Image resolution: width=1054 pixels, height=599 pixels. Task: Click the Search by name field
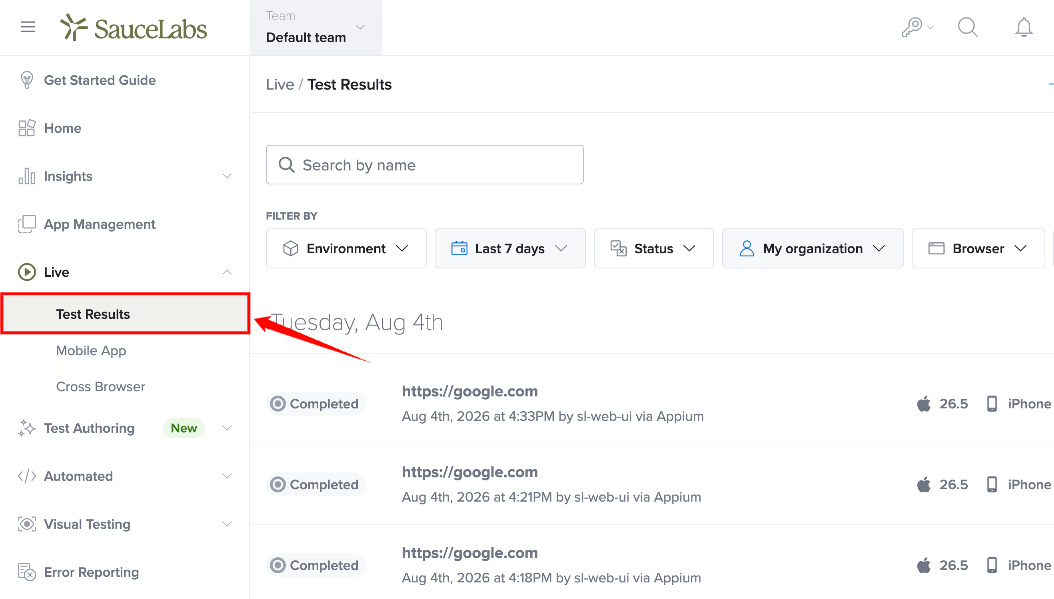click(425, 165)
